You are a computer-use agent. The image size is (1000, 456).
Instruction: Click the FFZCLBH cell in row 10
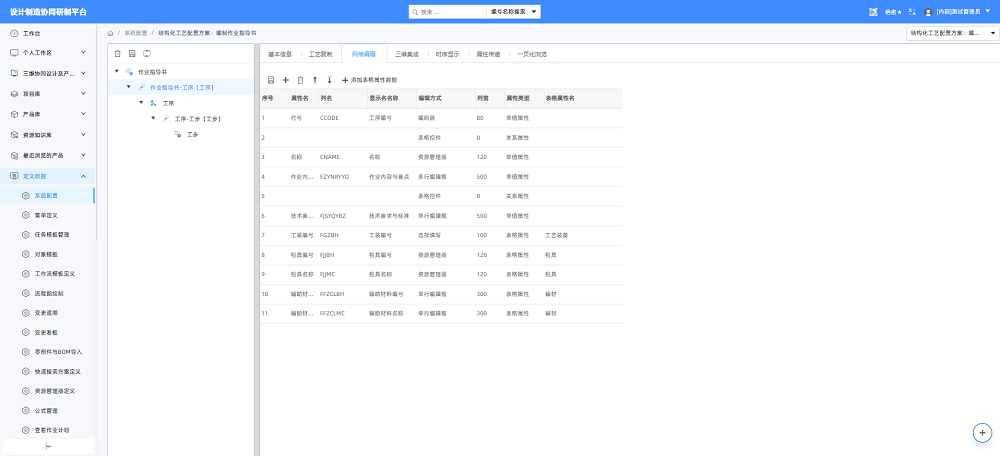pyautogui.click(x=332, y=294)
